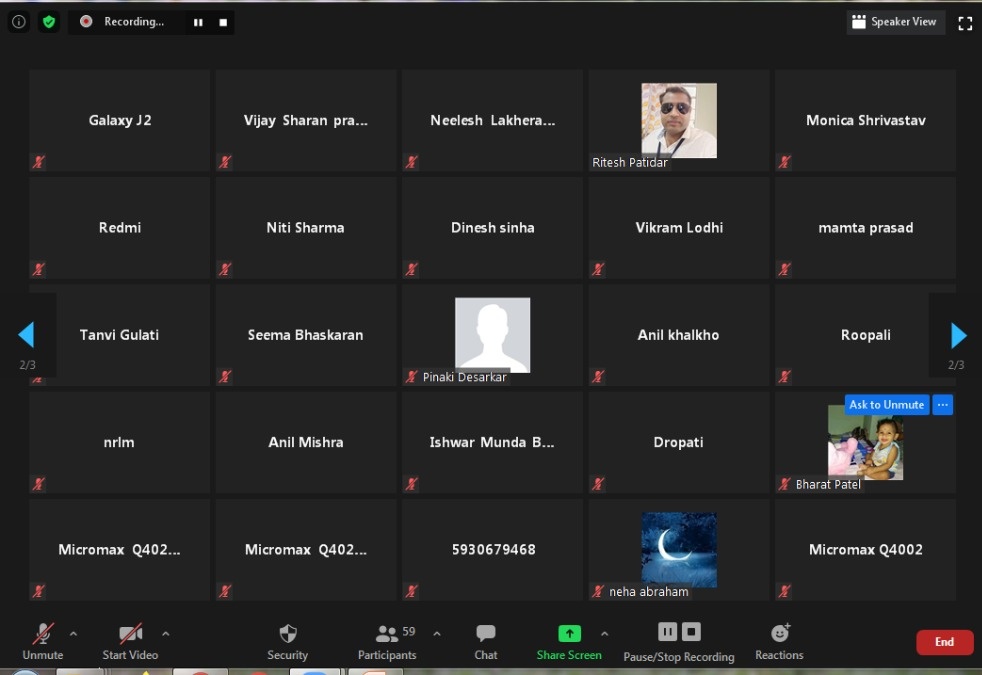Screen dimensions: 982x675
Task: Click muted mic icon on mamta prasad tile
Action: pos(785,269)
